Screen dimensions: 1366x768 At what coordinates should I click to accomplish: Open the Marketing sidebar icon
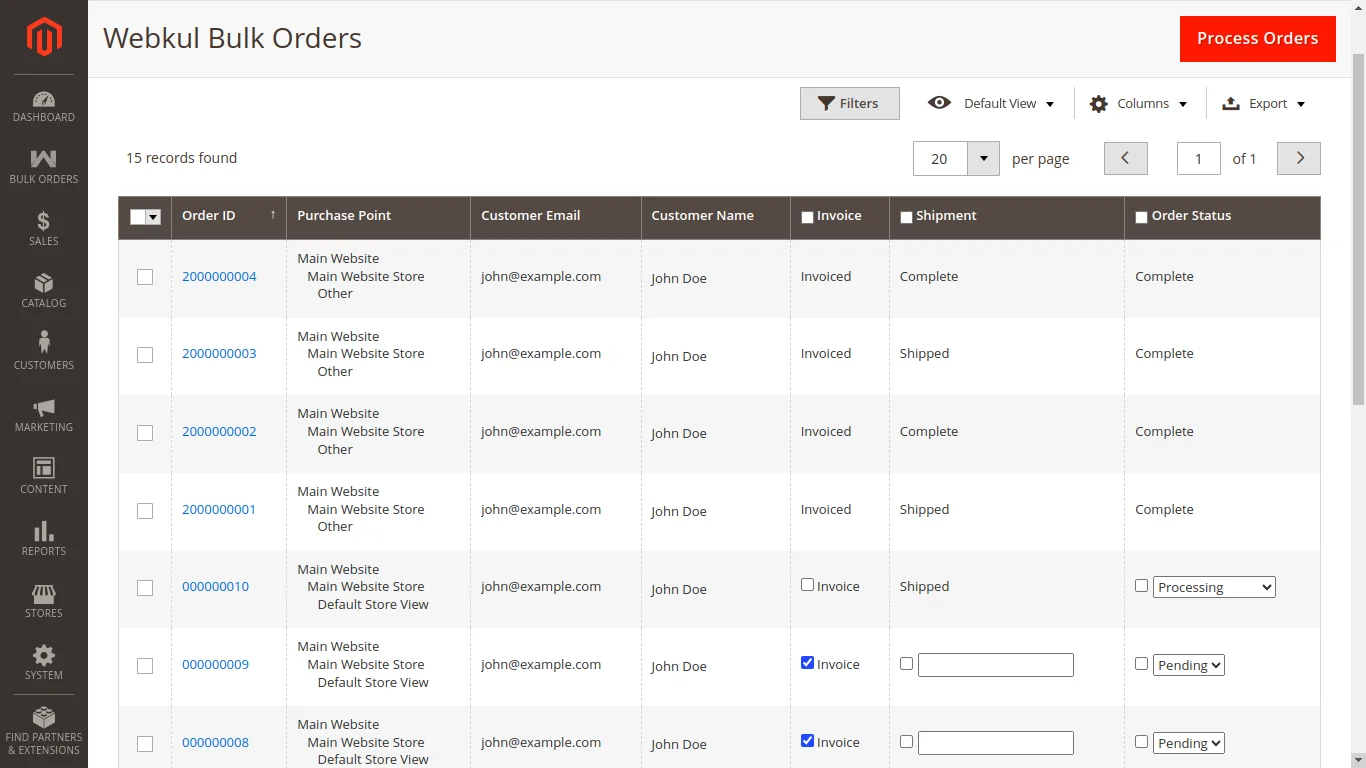[43, 413]
